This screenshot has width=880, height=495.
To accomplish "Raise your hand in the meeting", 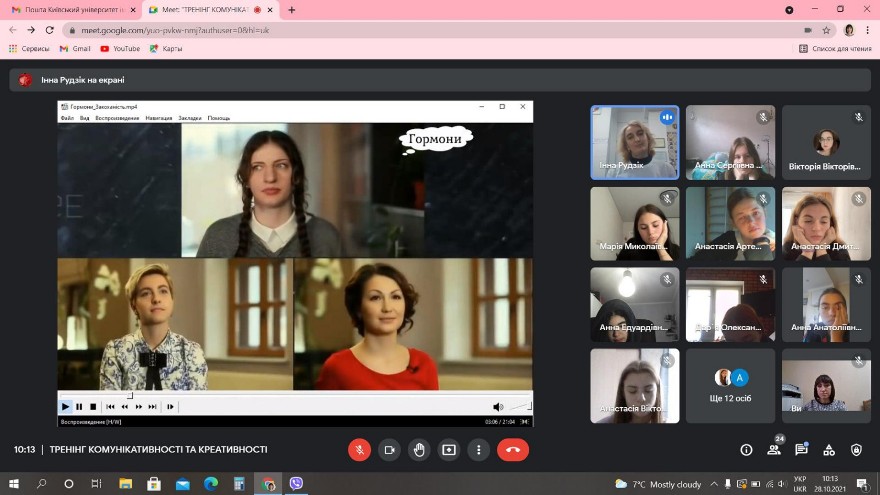I will tap(419, 450).
